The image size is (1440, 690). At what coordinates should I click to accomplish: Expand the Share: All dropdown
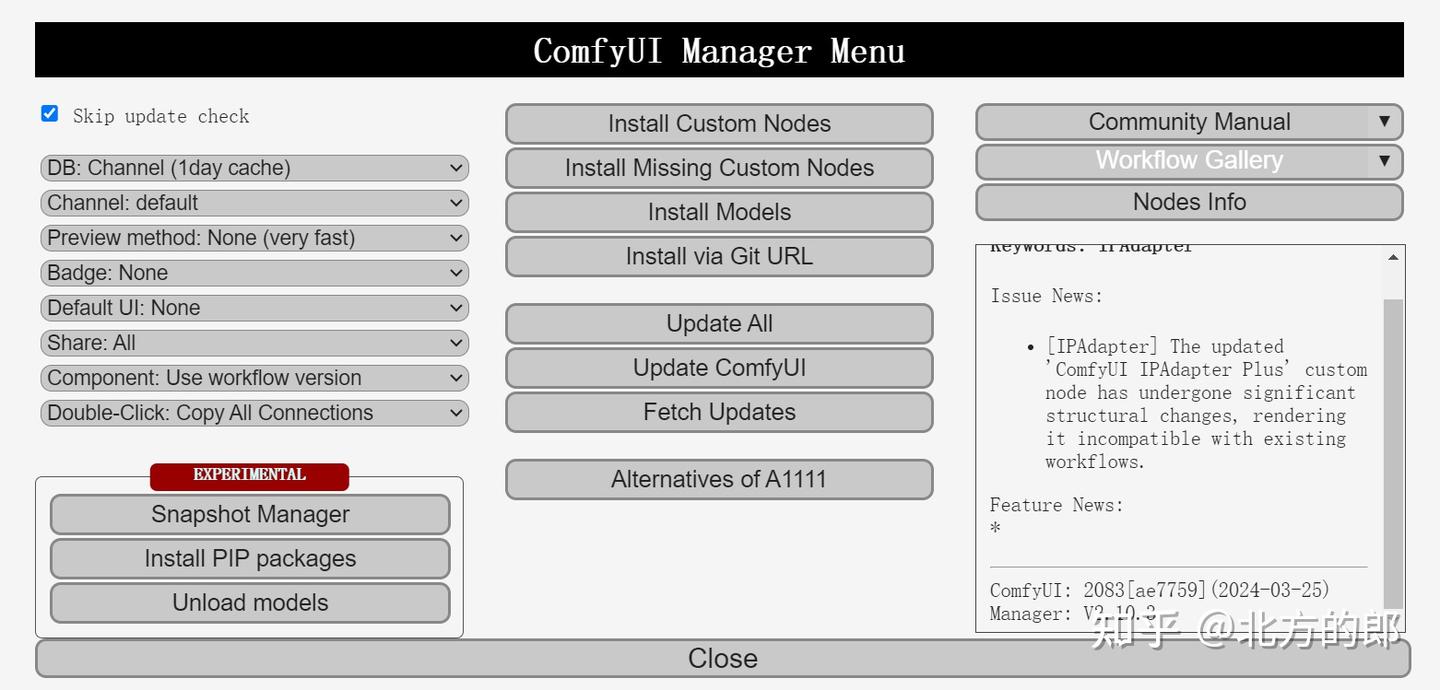tap(255, 343)
